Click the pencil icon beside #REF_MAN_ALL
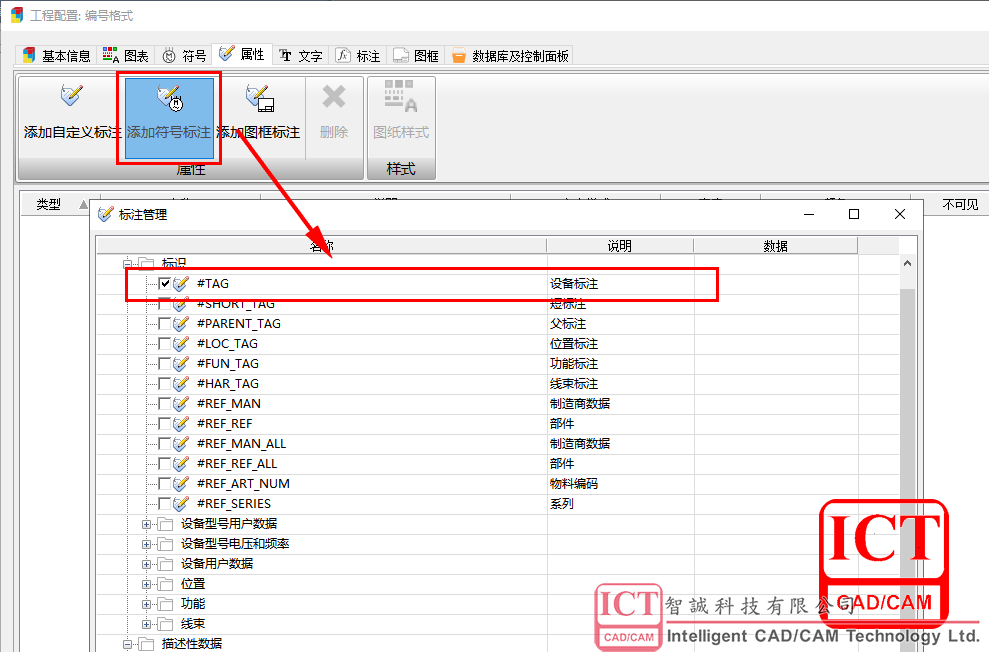 click(x=181, y=444)
